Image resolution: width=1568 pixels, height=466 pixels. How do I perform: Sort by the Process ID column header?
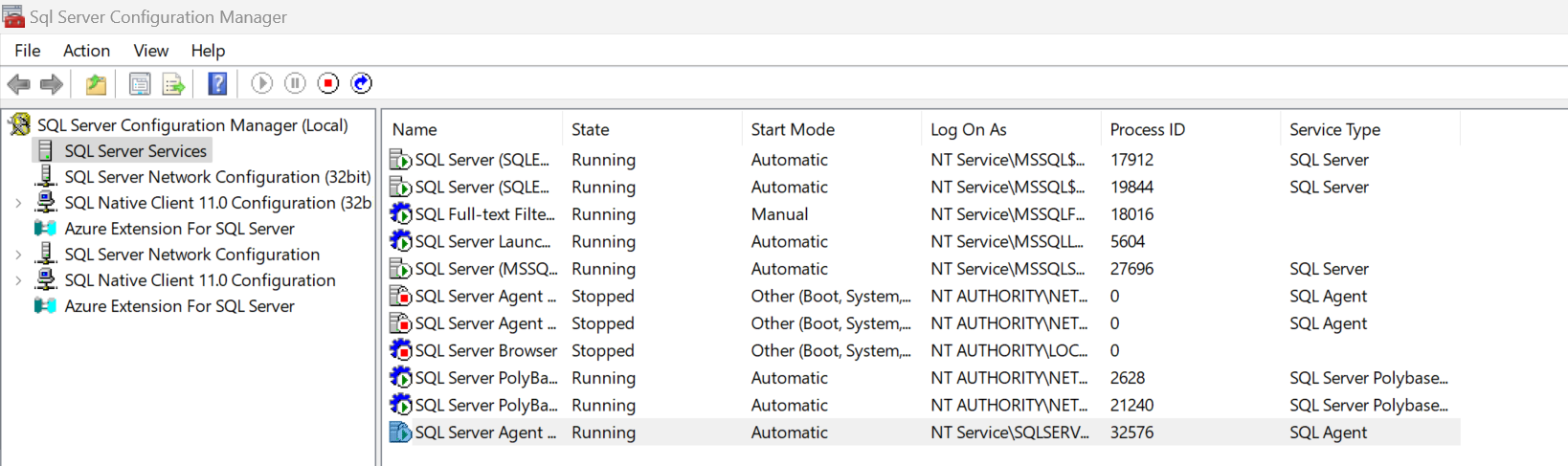(x=1147, y=130)
